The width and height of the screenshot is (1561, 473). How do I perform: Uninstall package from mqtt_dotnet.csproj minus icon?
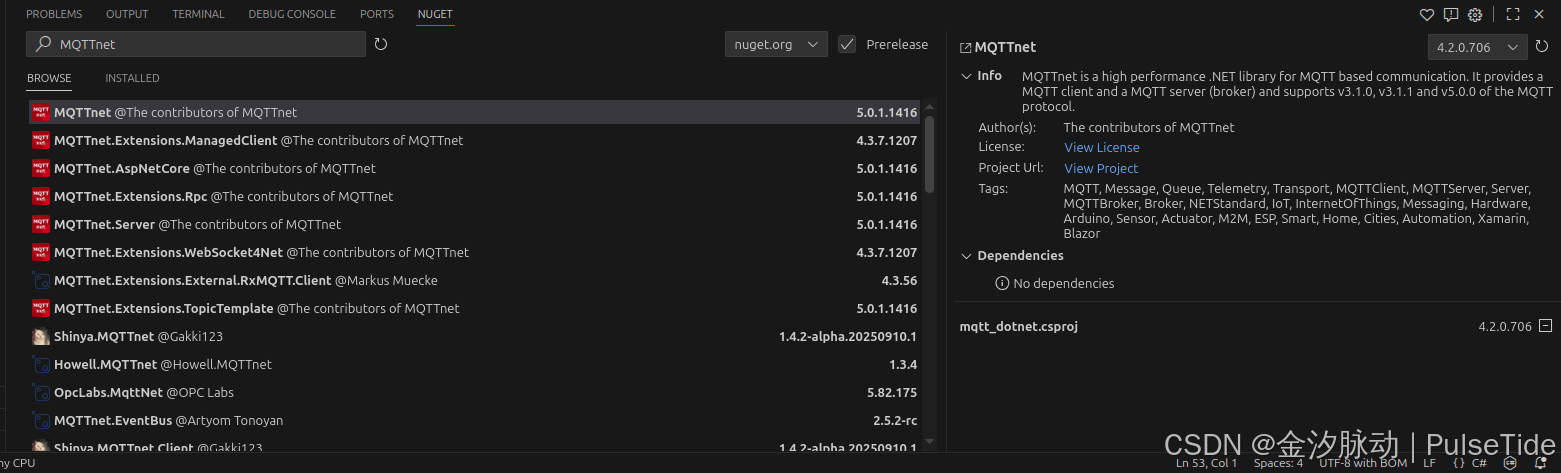click(1546, 326)
